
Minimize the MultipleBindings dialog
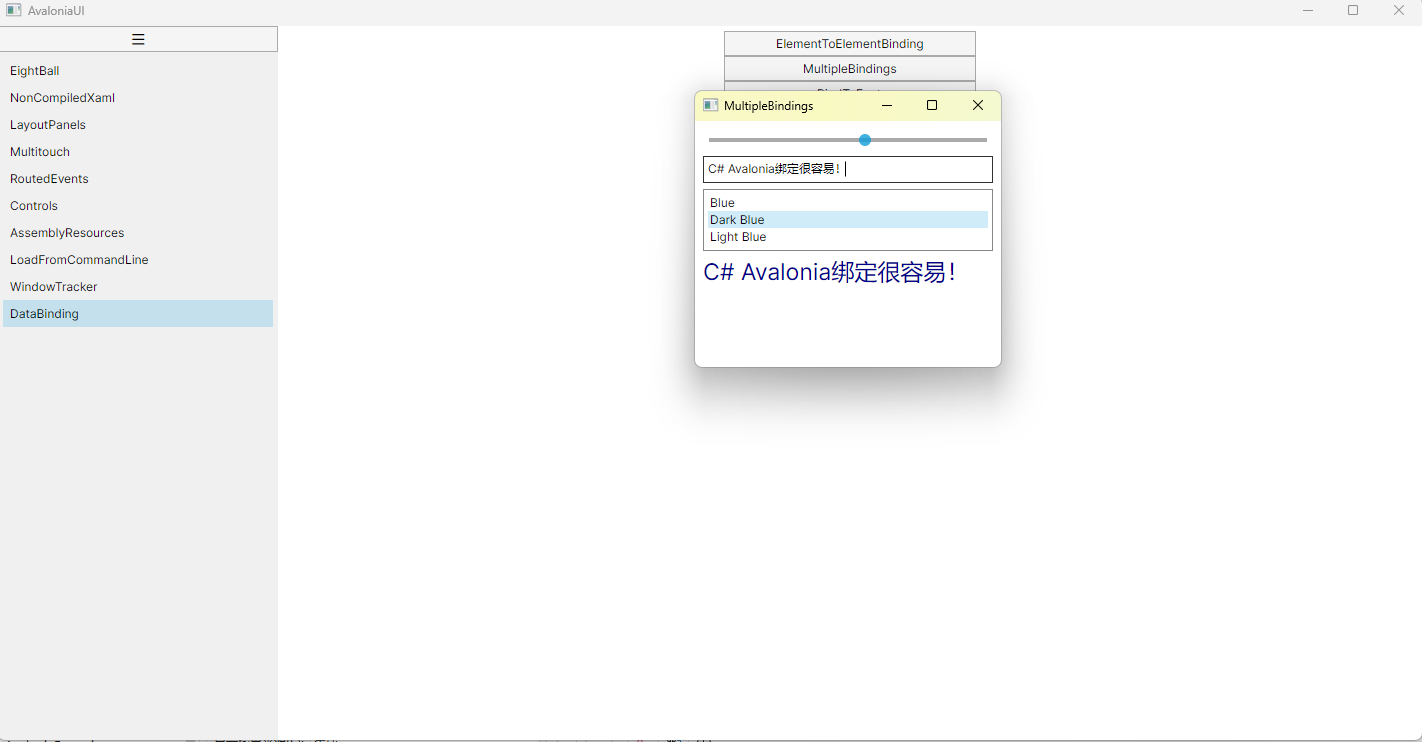(886, 105)
